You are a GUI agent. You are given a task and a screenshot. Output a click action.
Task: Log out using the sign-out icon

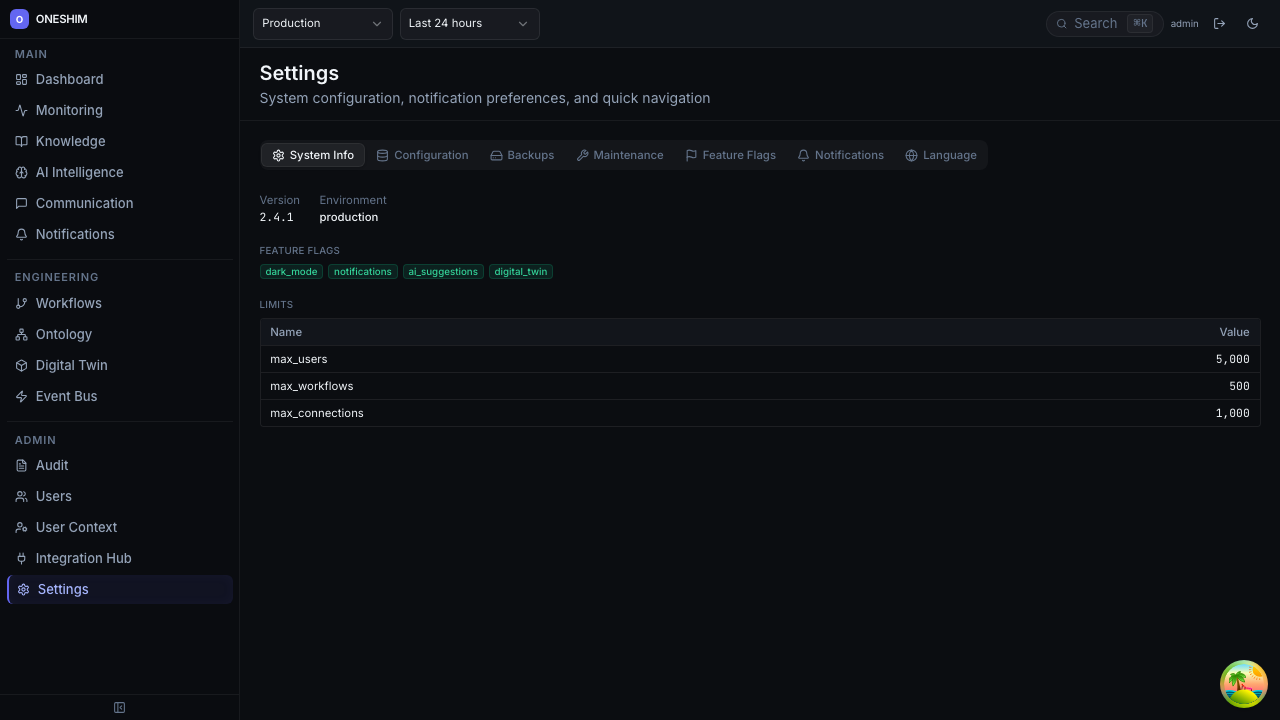[1220, 23]
